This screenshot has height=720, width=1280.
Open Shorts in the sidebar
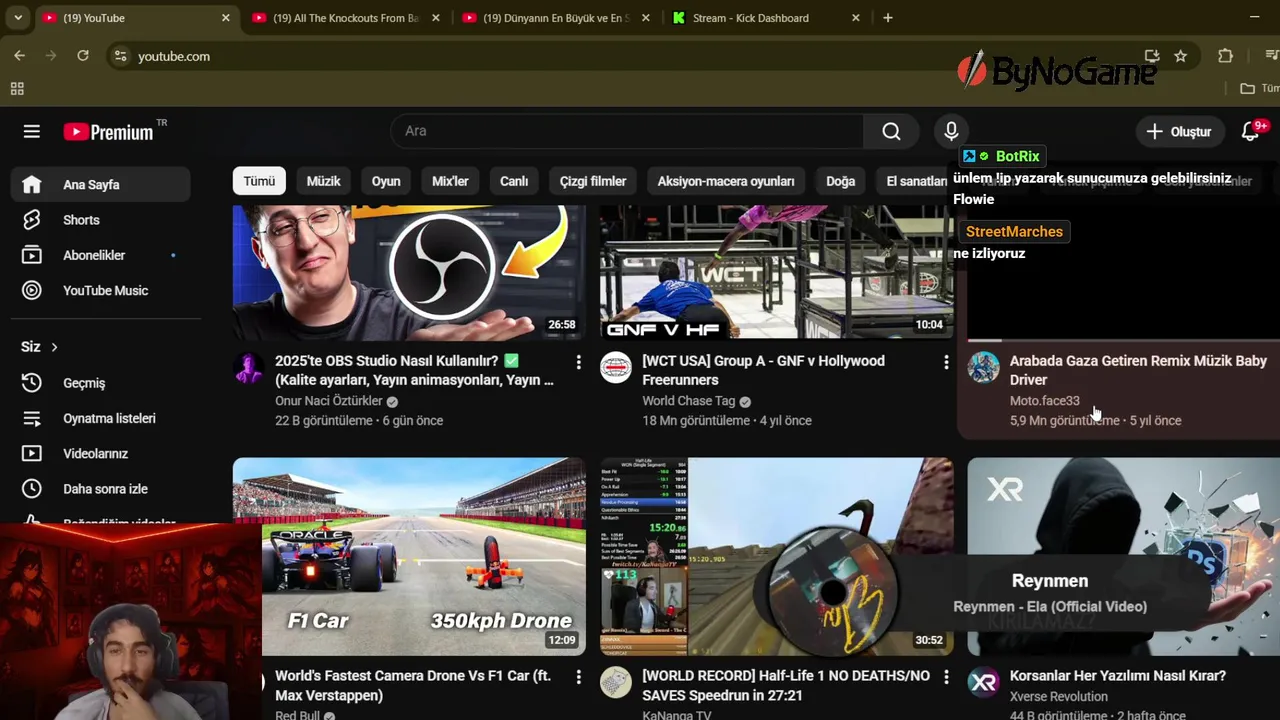(x=100, y=220)
